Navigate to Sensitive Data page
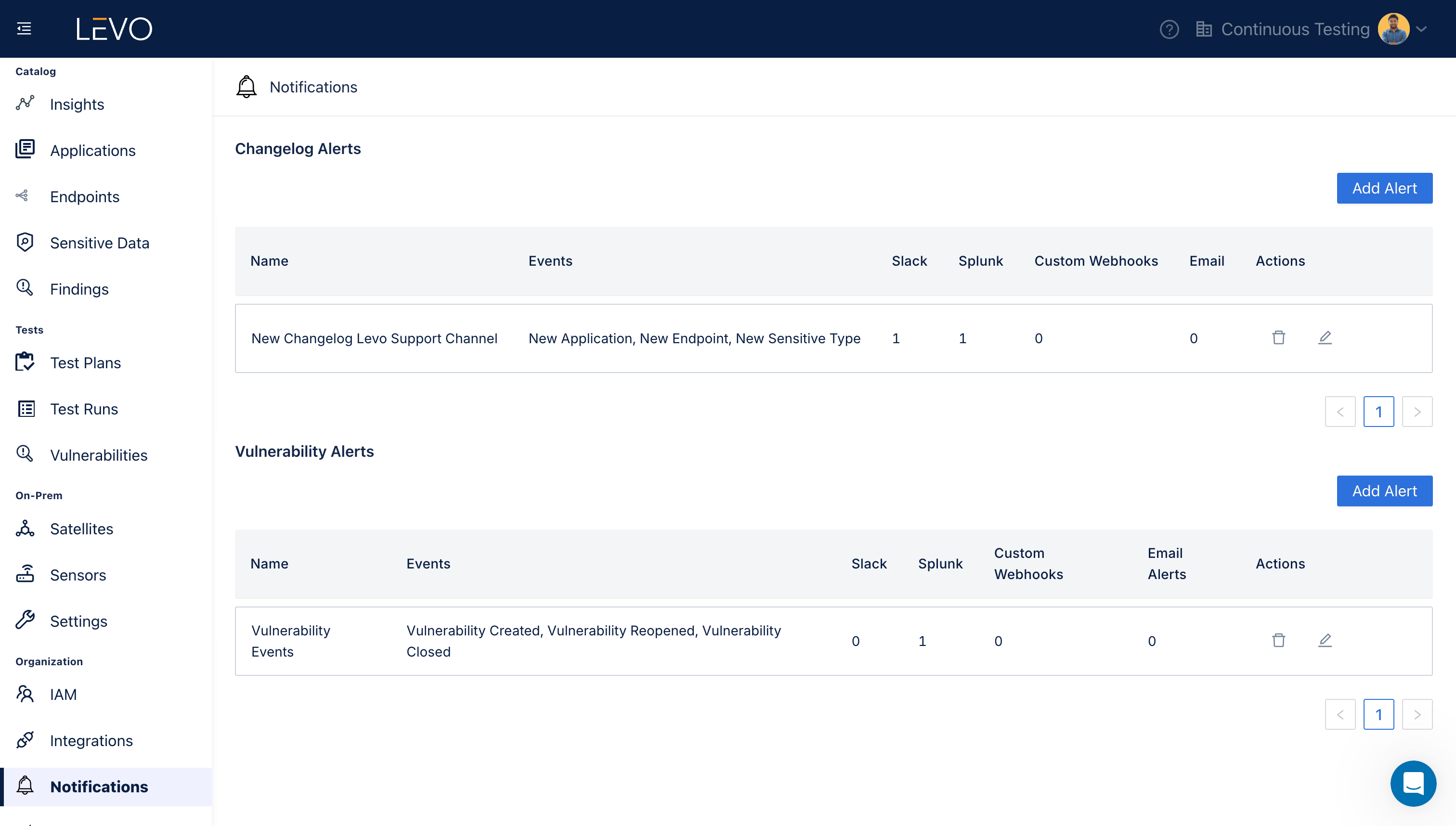This screenshot has height=826, width=1456. [x=99, y=243]
